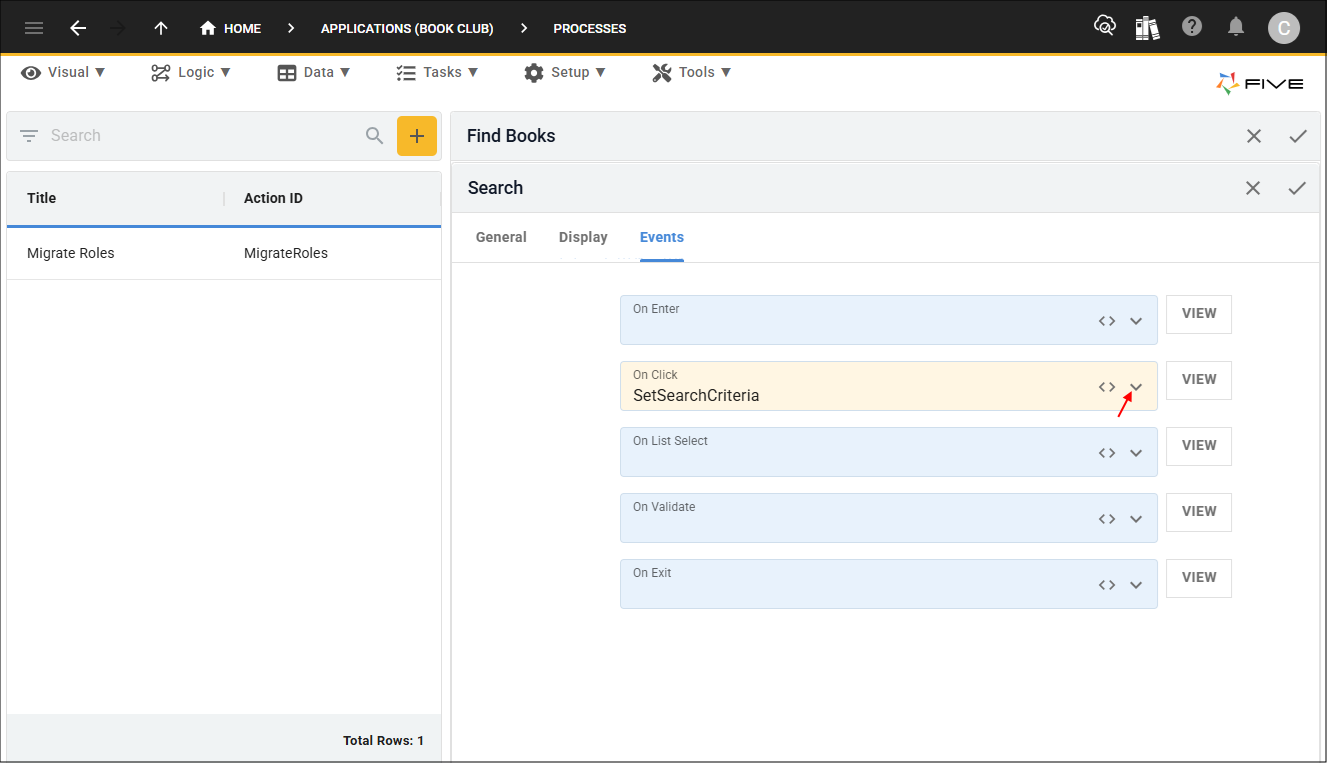Click VIEW beside On List Select
1327x763 pixels.
tap(1199, 446)
